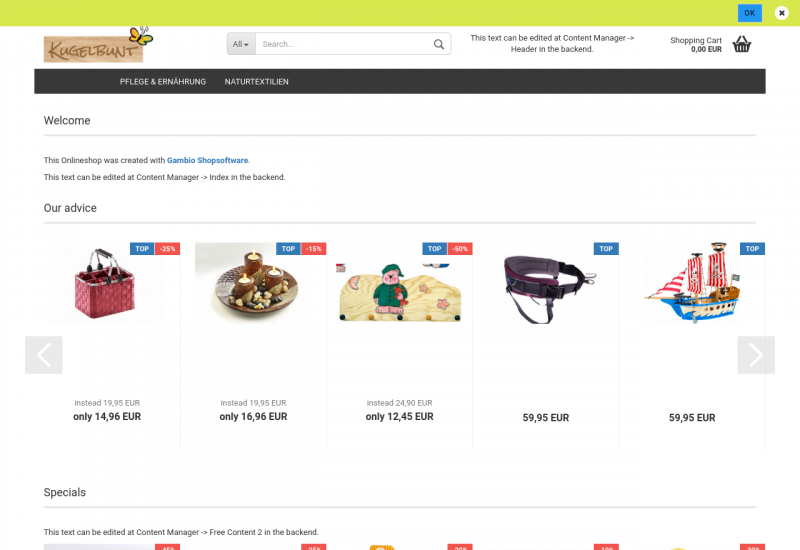
Task: Click the blue OK button
Action: (x=749, y=13)
